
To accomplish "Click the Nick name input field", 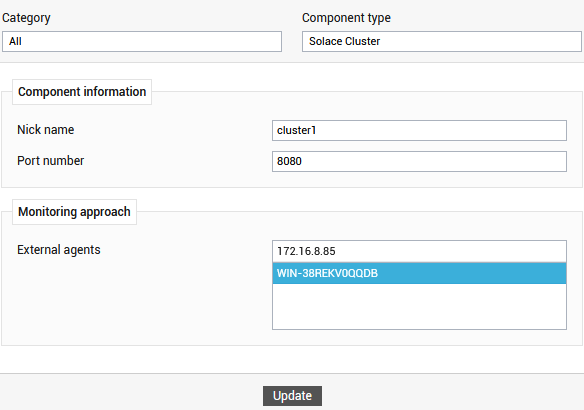I will click(419, 130).
